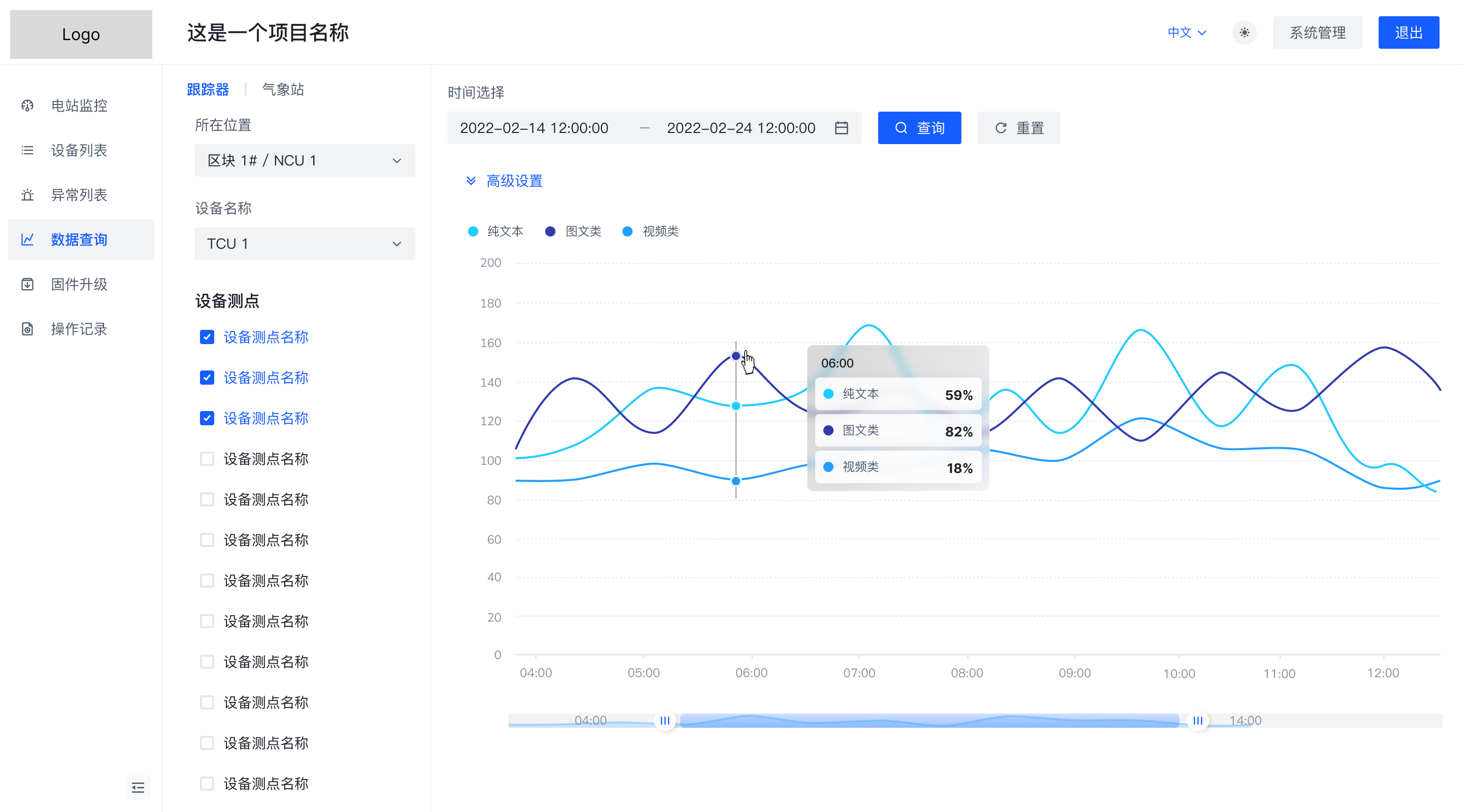The width and height of the screenshot is (1470, 812).
Task: Click the left zoom slider handle
Action: (665, 721)
